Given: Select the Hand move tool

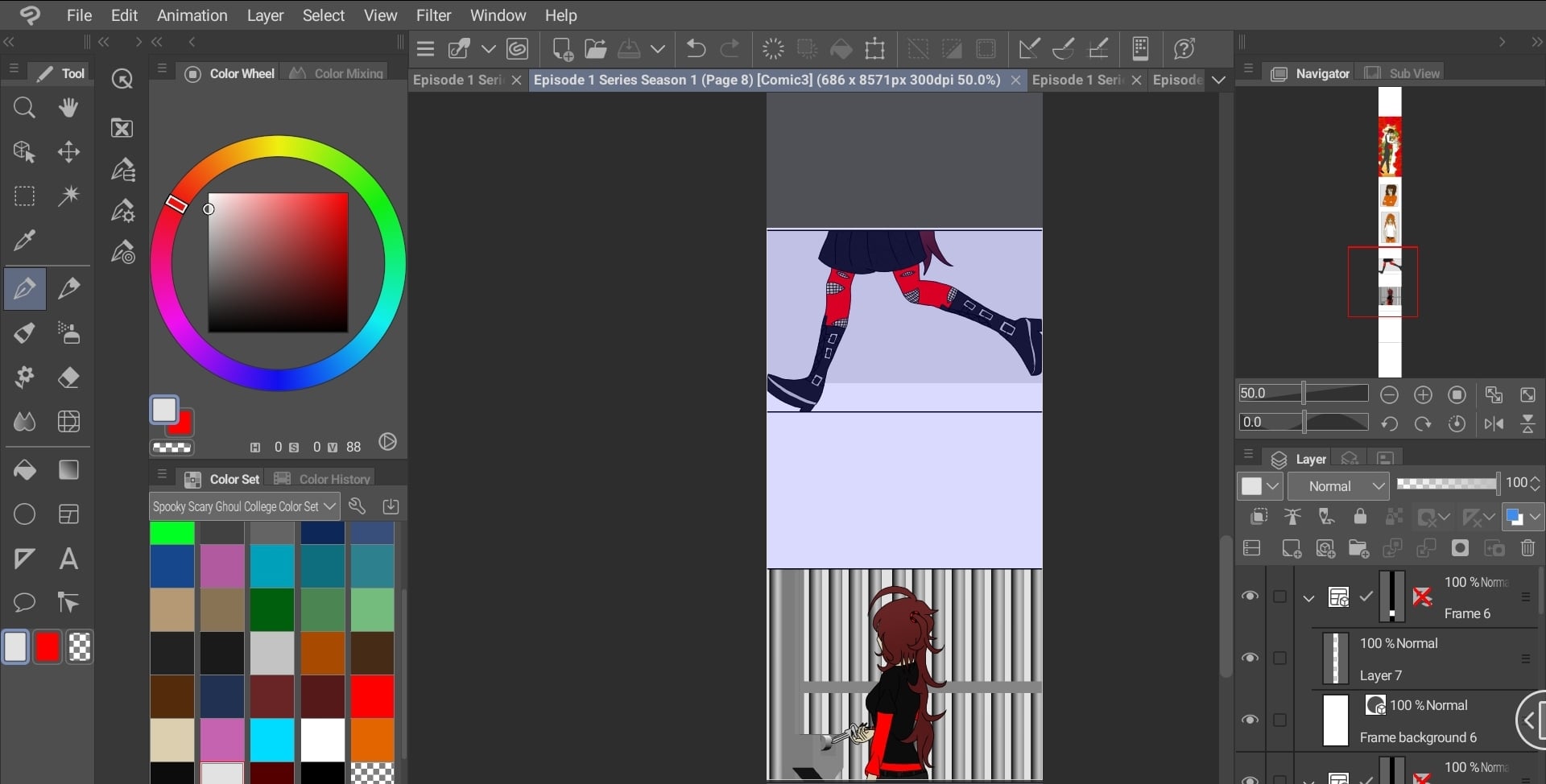Looking at the screenshot, I should pos(68,108).
